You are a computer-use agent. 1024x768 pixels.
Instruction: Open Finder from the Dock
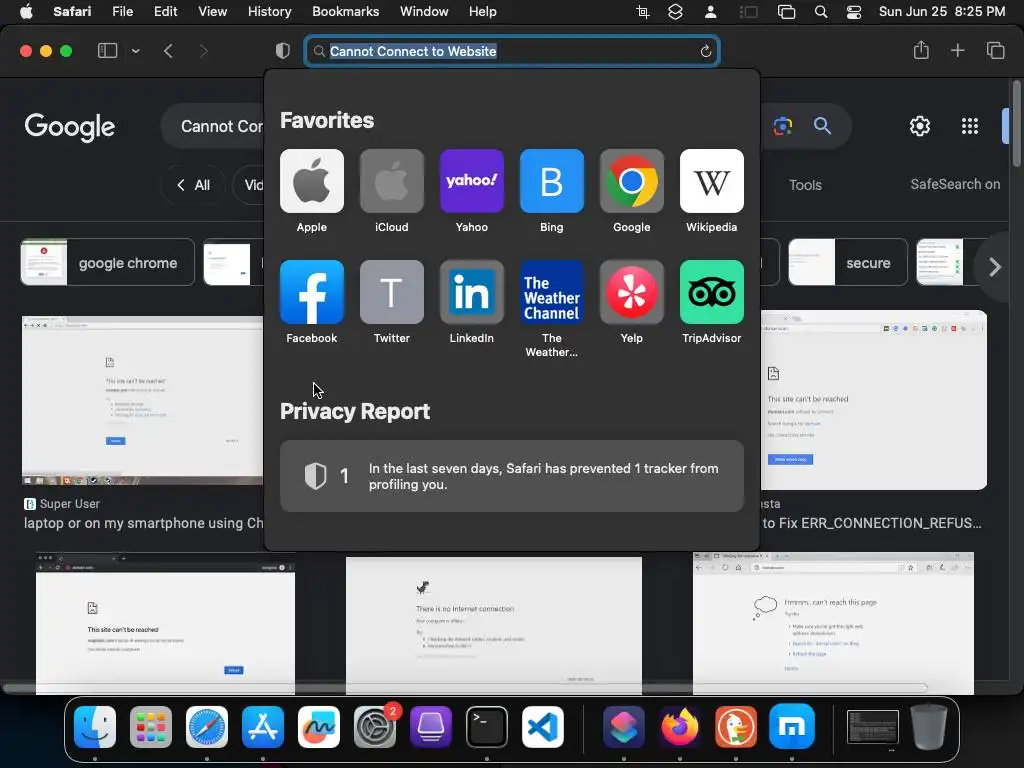tap(95, 727)
